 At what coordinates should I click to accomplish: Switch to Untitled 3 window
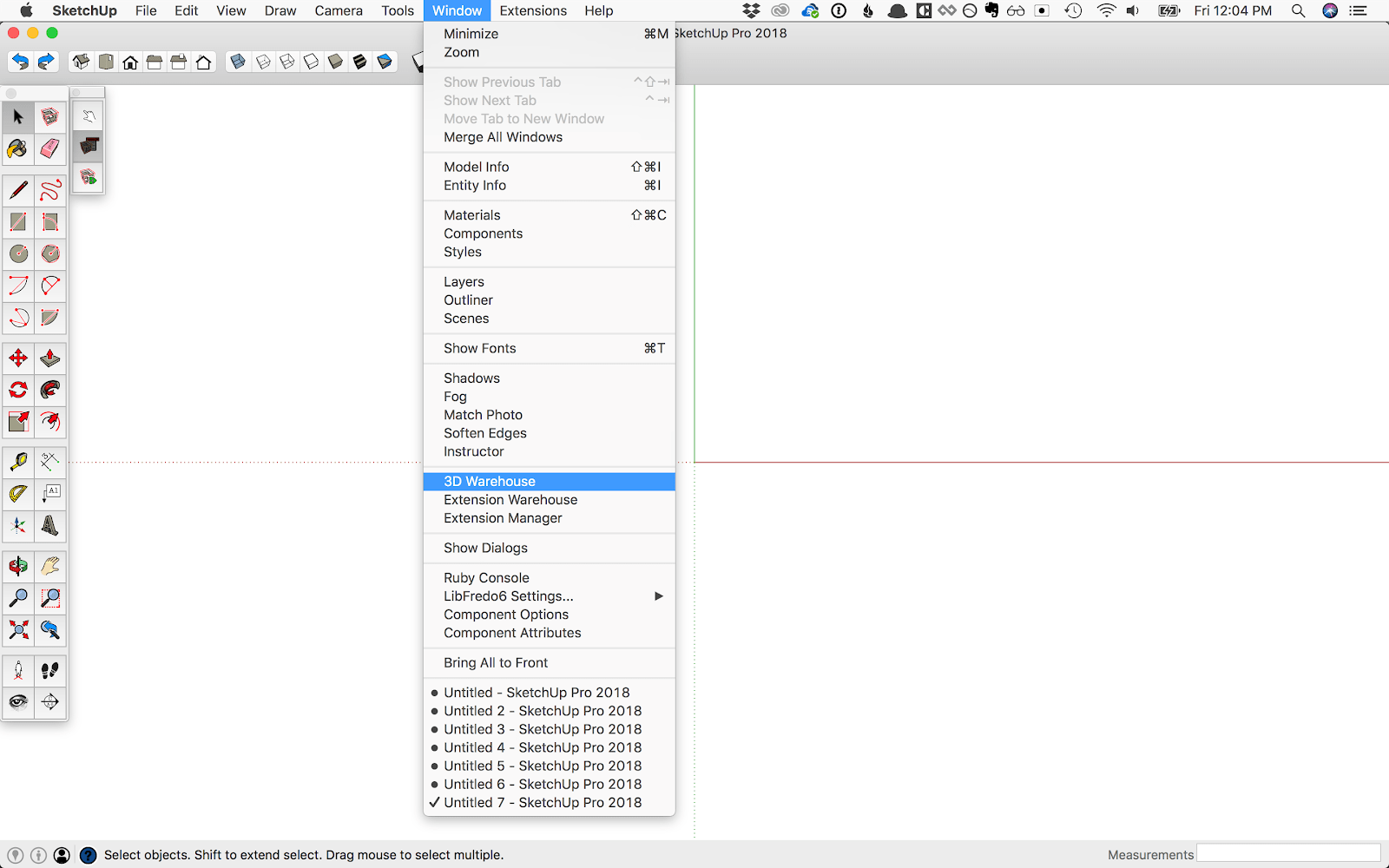549,729
